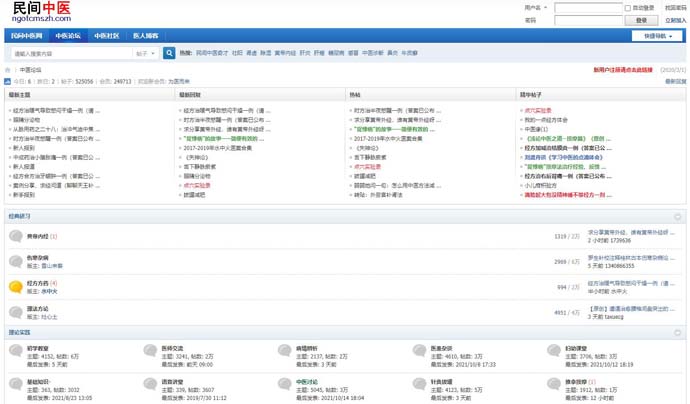The image size is (690, 404).
Task: Click the 温法方论 forum bubble icon
Action: click(x=15, y=312)
